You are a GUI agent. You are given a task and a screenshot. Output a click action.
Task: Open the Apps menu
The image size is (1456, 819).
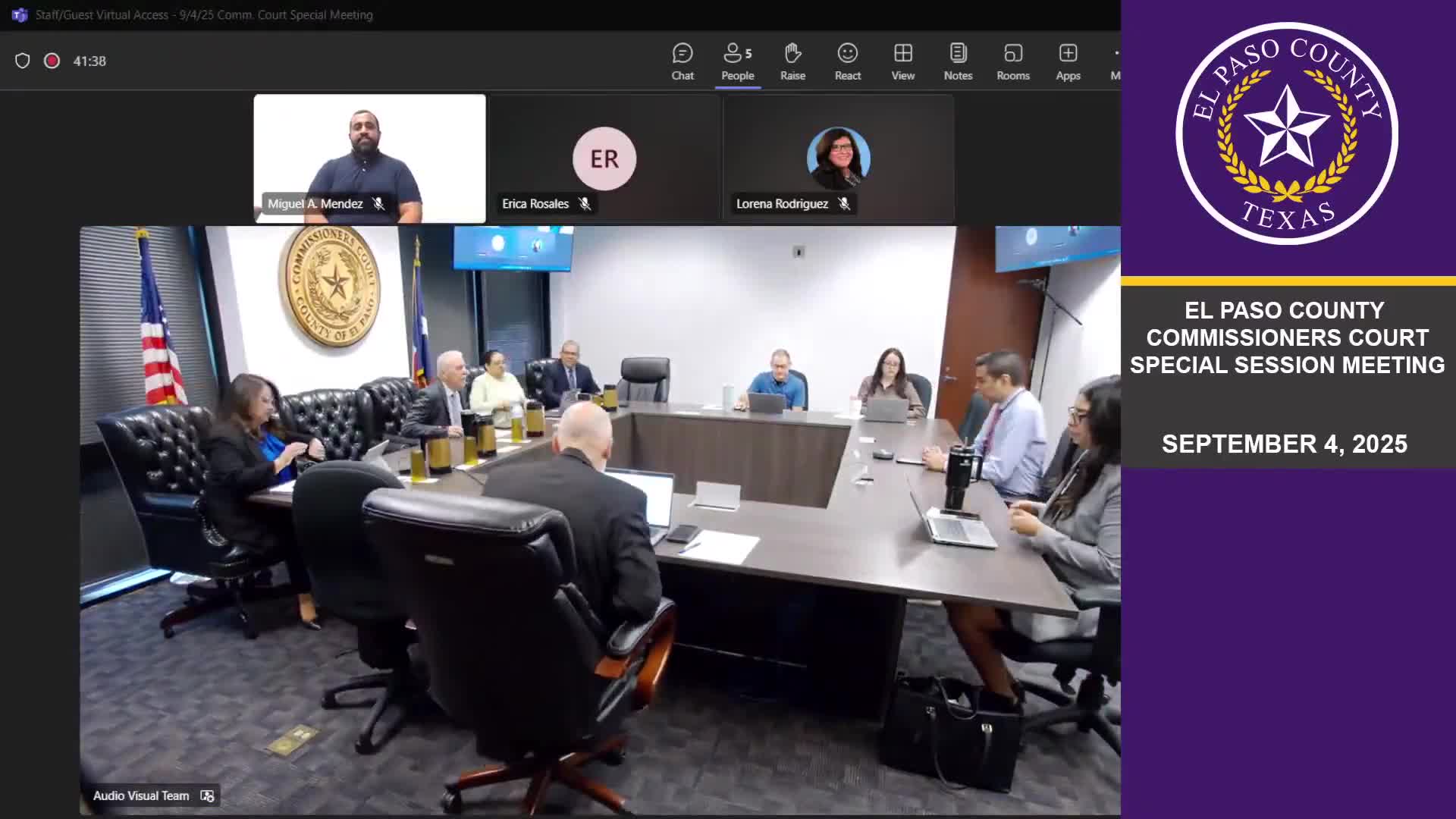tap(1068, 61)
